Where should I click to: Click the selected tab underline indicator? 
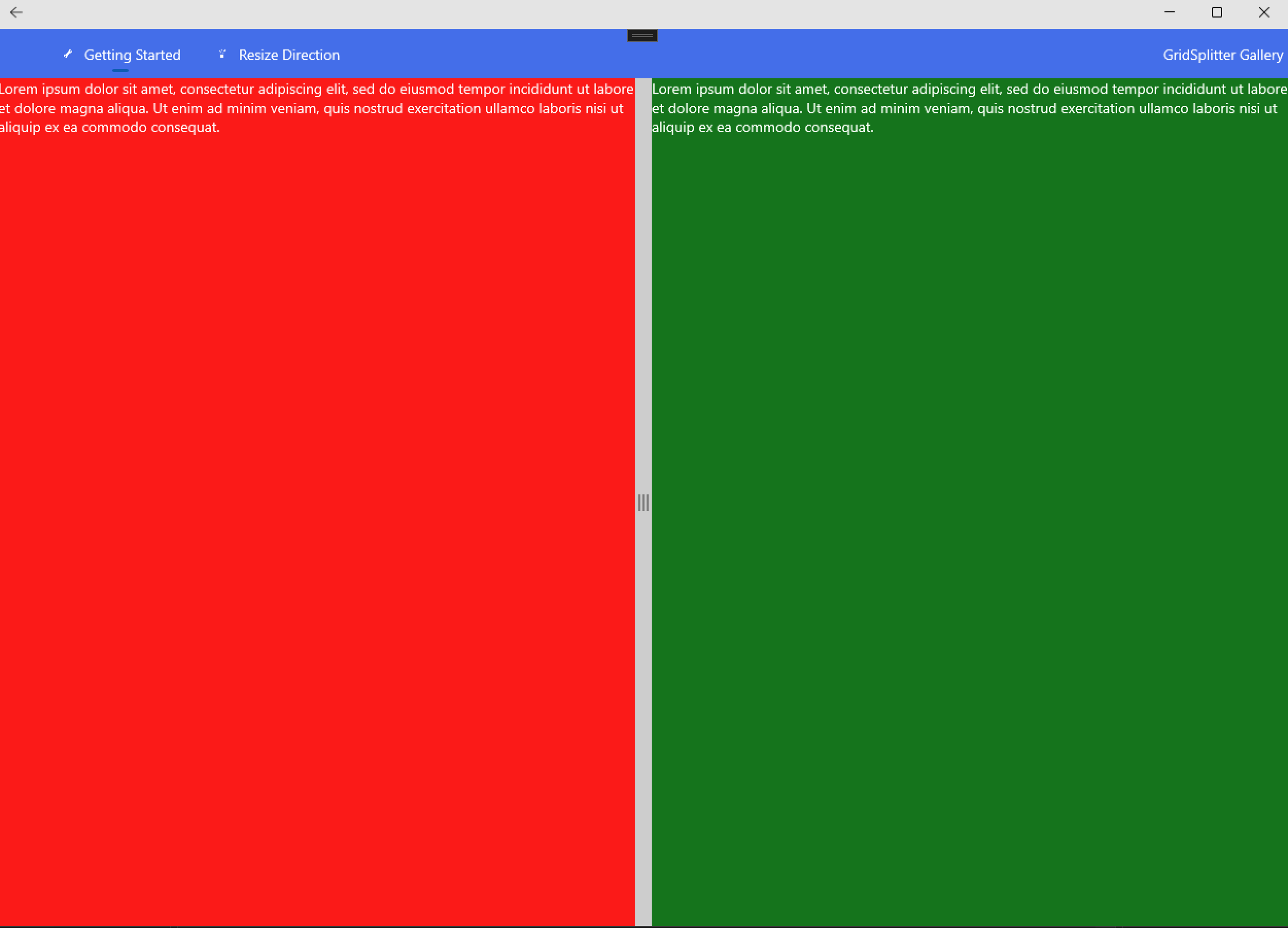pyautogui.click(x=120, y=71)
